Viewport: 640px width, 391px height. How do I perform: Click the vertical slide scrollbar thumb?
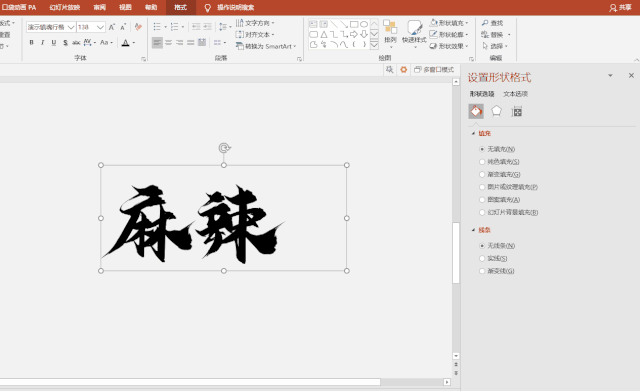click(x=456, y=253)
